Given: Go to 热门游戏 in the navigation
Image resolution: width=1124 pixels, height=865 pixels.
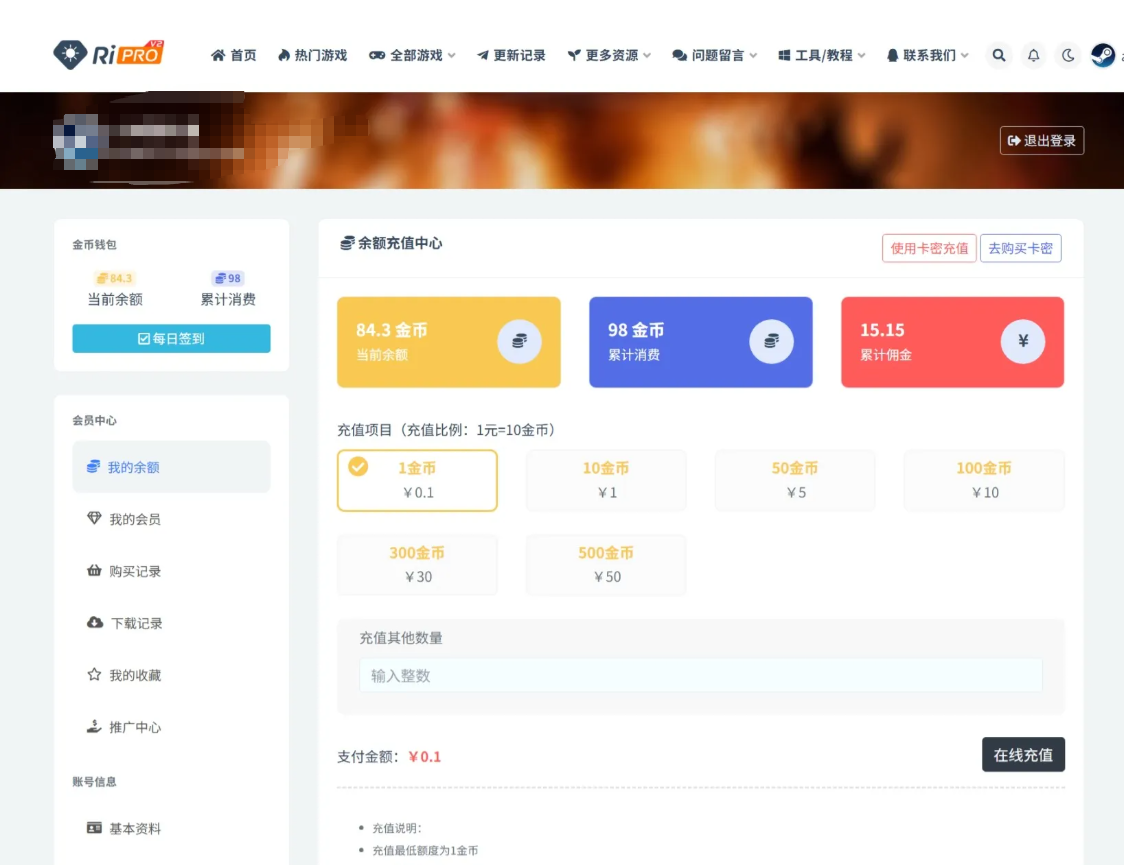Looking at the screenshot, I should [x=312, y=56].
